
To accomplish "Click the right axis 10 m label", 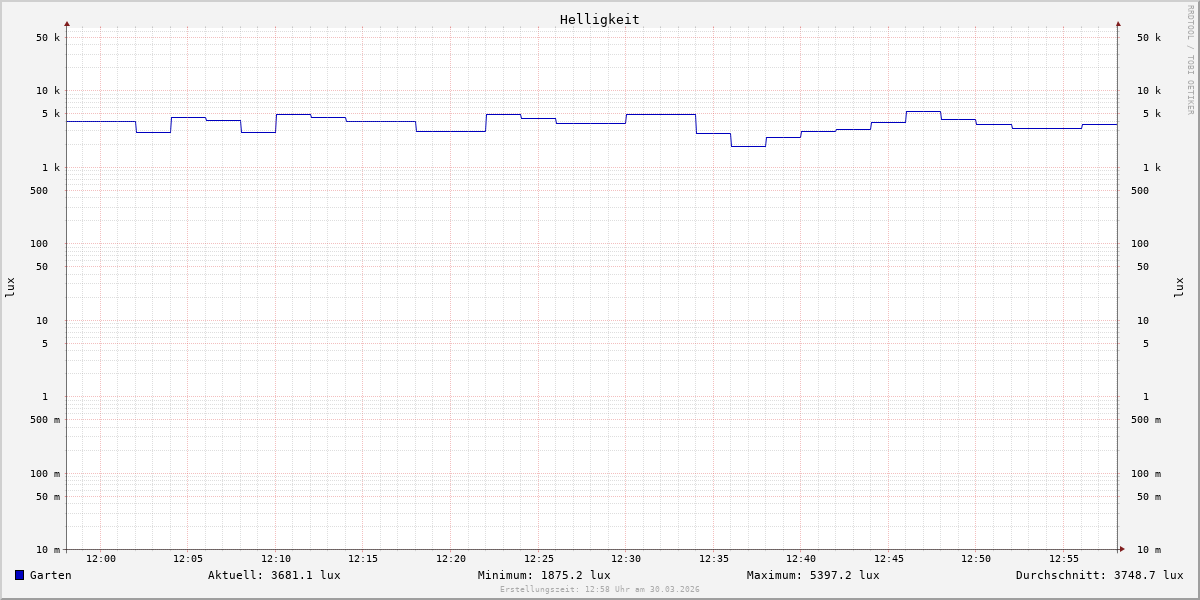I will click(1148, 550).
